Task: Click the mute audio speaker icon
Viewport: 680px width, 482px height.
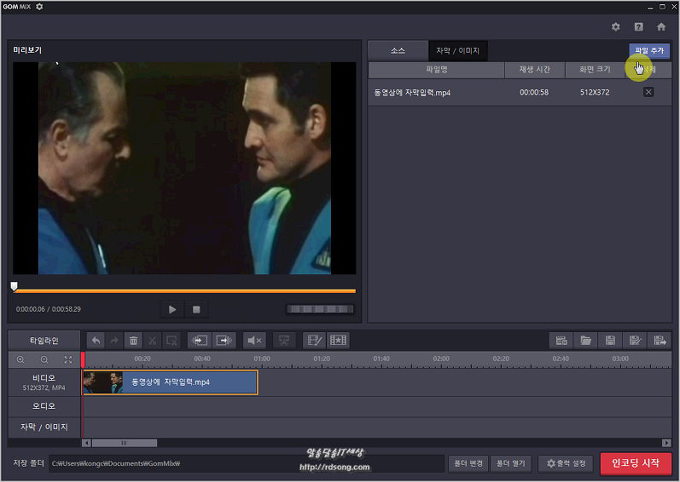Action: click(255, 341)
